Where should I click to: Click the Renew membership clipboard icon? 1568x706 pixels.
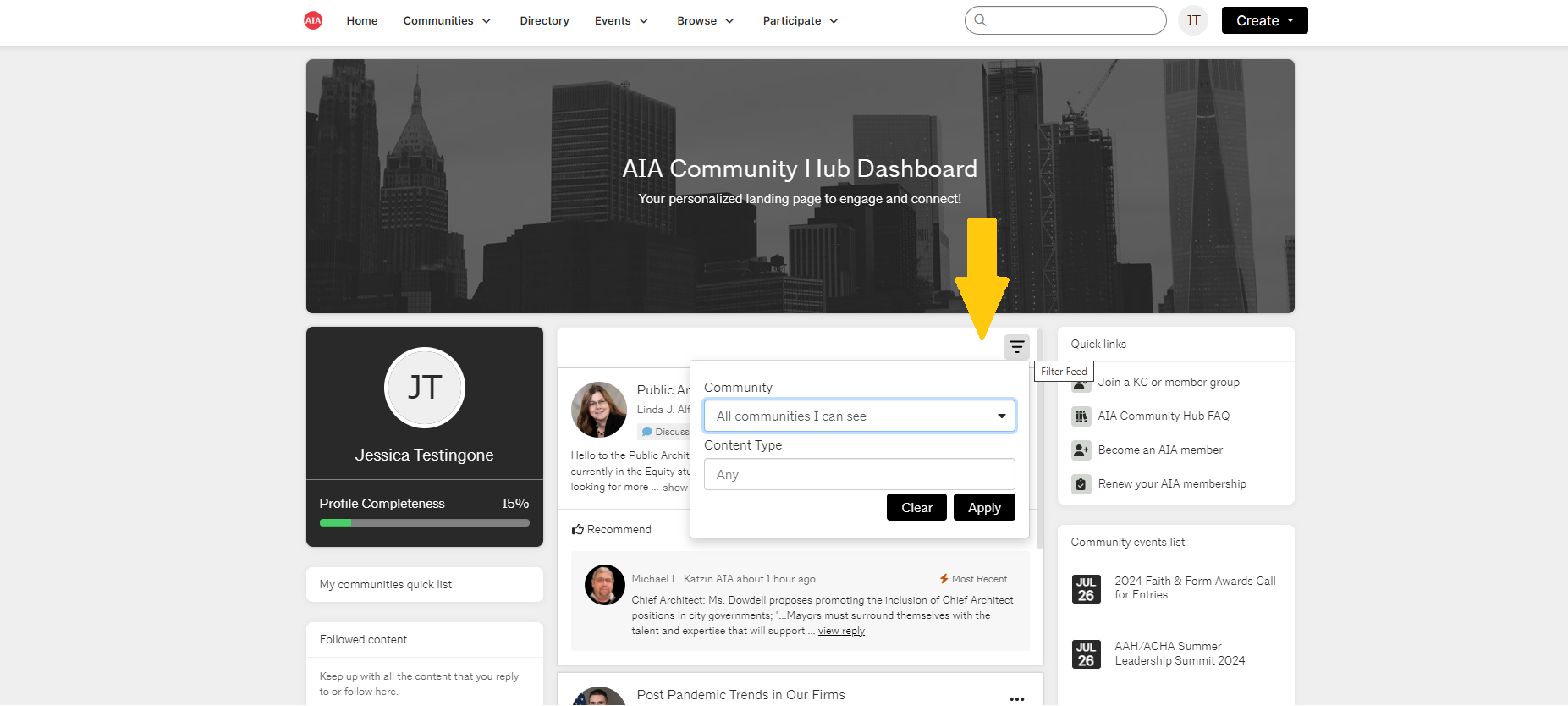(x=1081, y=483)
